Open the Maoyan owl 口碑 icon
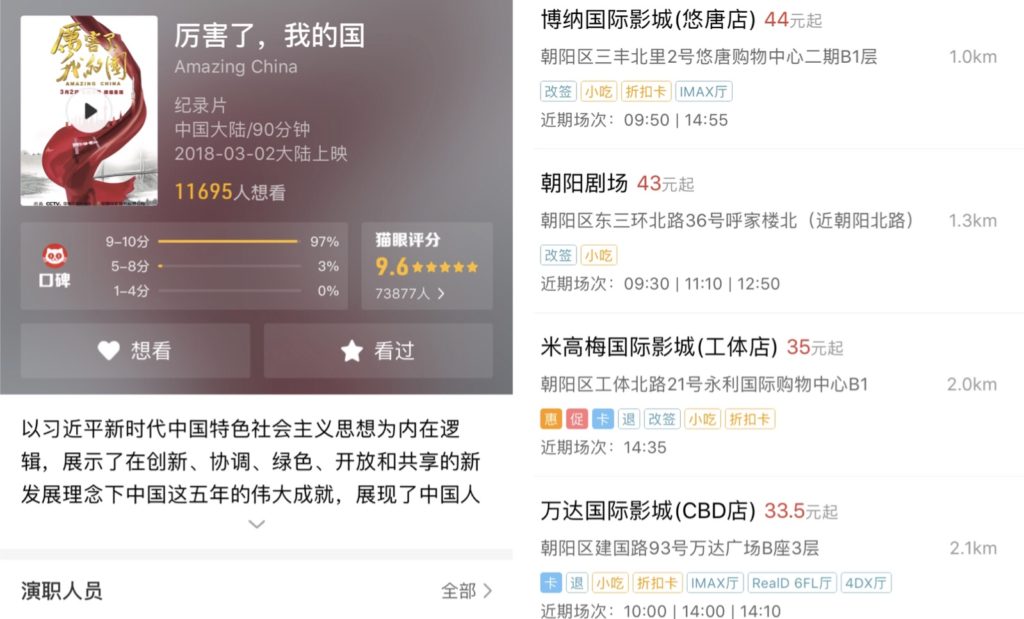1024x619 pixels. [x=55, y=256]
